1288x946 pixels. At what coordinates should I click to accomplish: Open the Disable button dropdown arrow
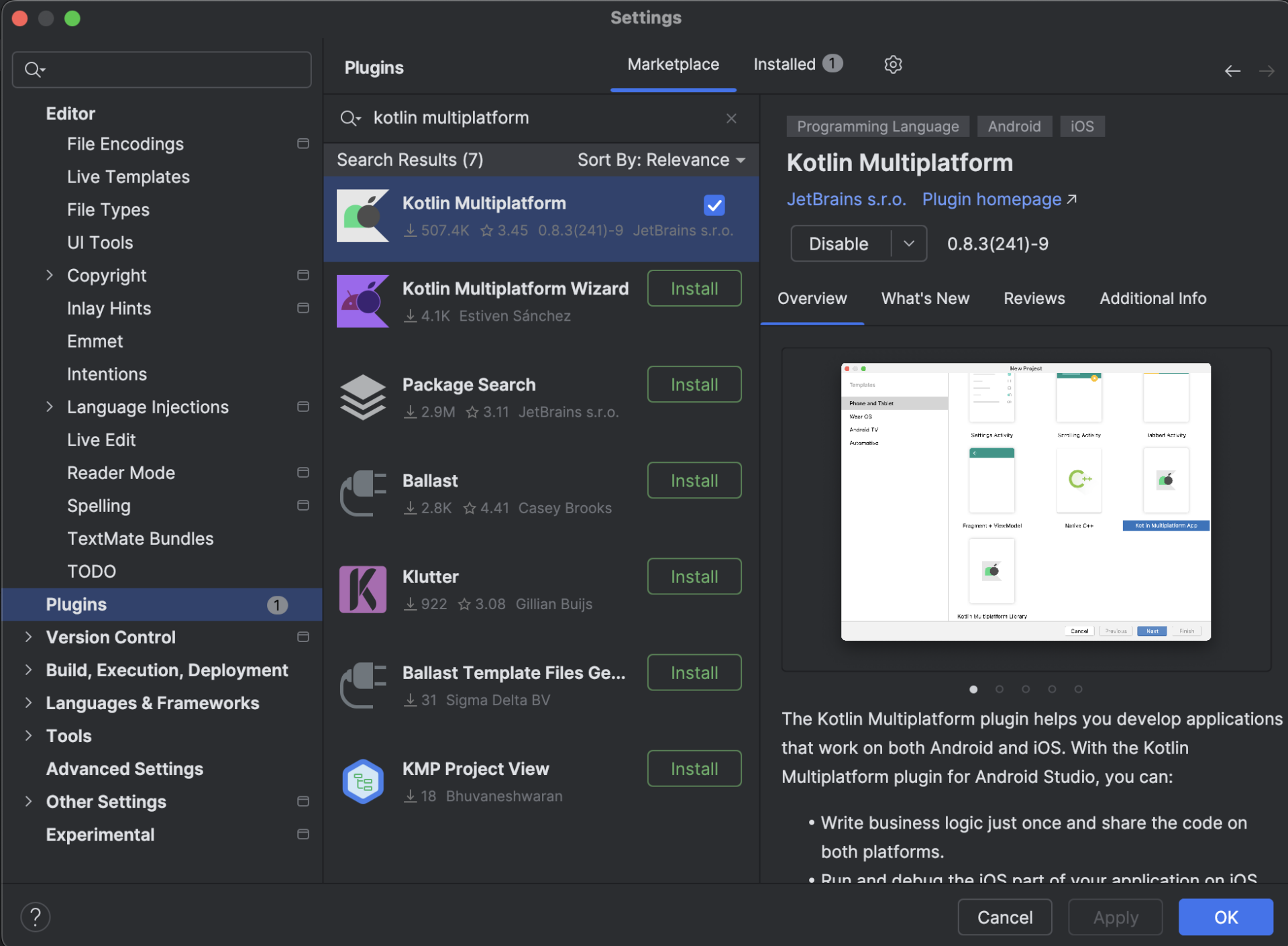coord(909,244)
